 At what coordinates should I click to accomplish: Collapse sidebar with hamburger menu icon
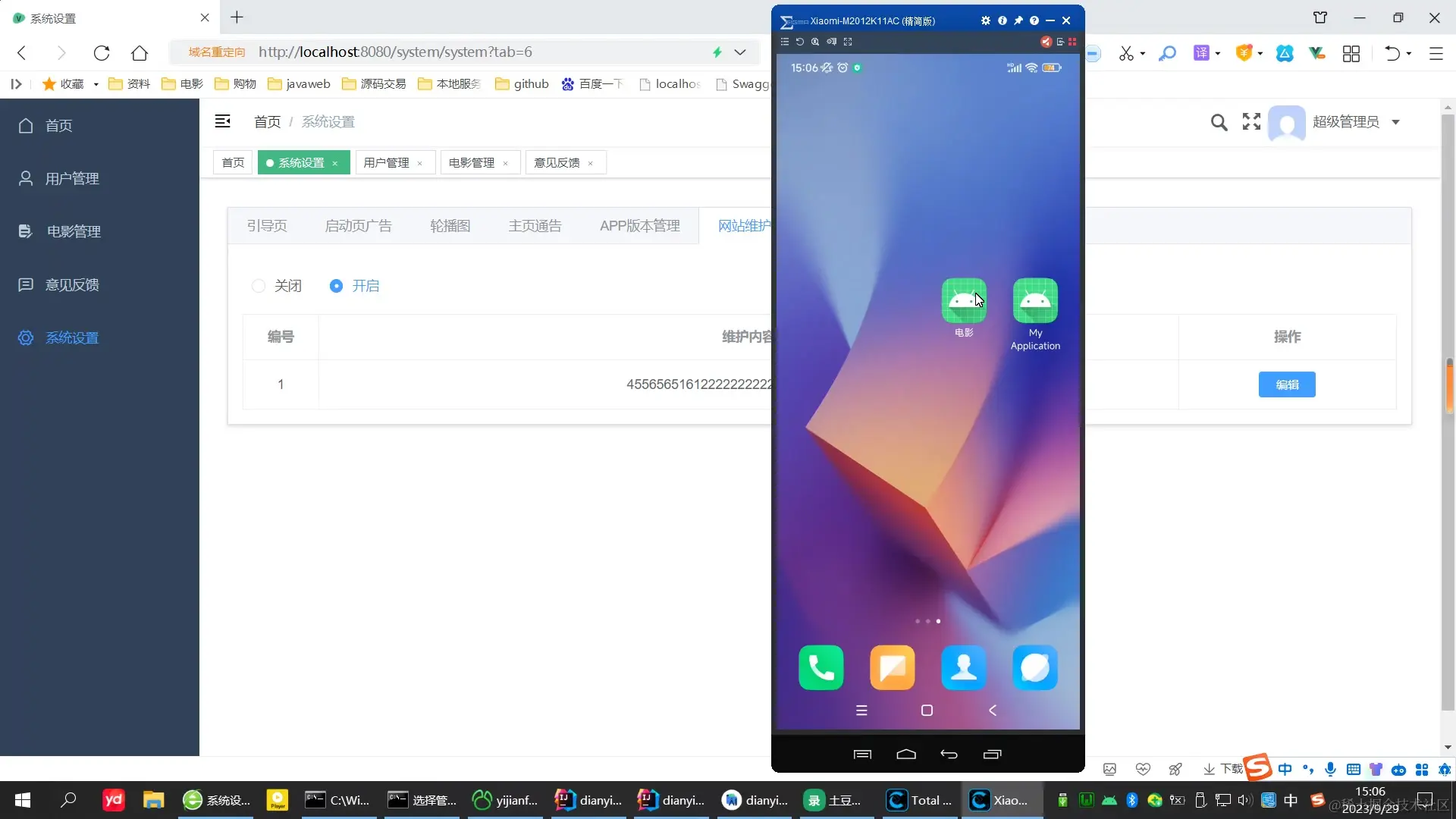(x=222, y=121)
